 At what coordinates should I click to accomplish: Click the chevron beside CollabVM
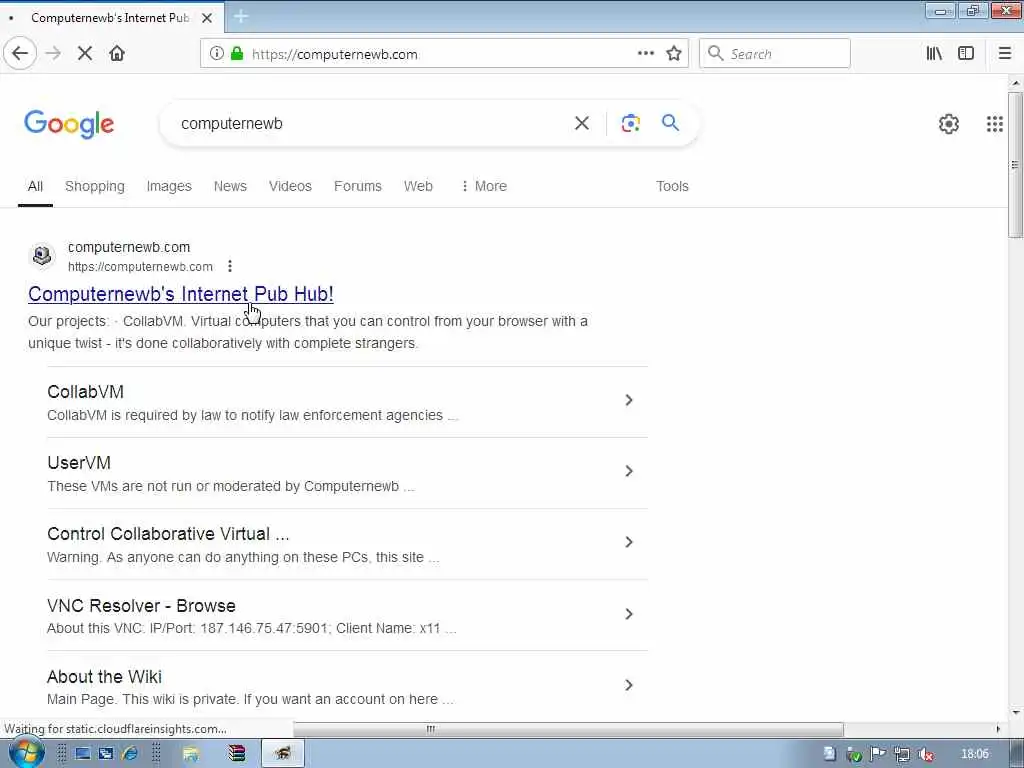(x=629, y=400)
